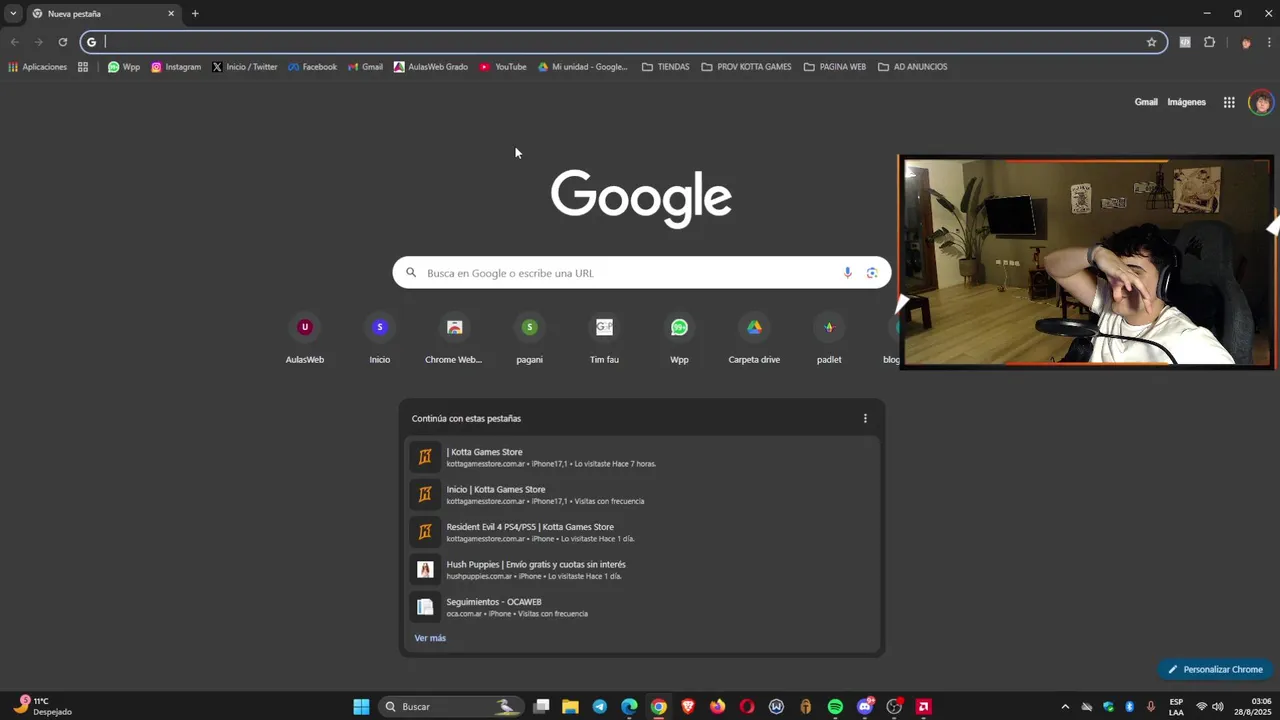Open the Inicio / Twitter bookmark

pos(244,67)
